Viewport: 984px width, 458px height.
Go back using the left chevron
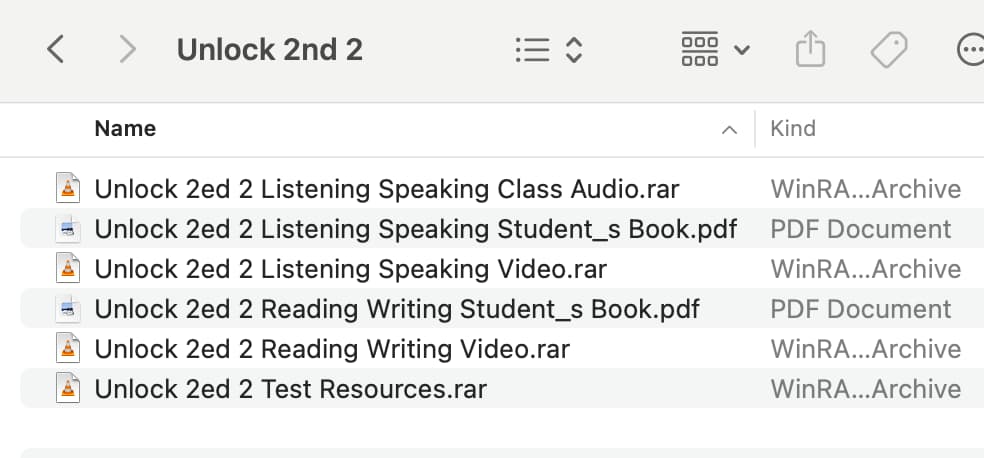55,49
